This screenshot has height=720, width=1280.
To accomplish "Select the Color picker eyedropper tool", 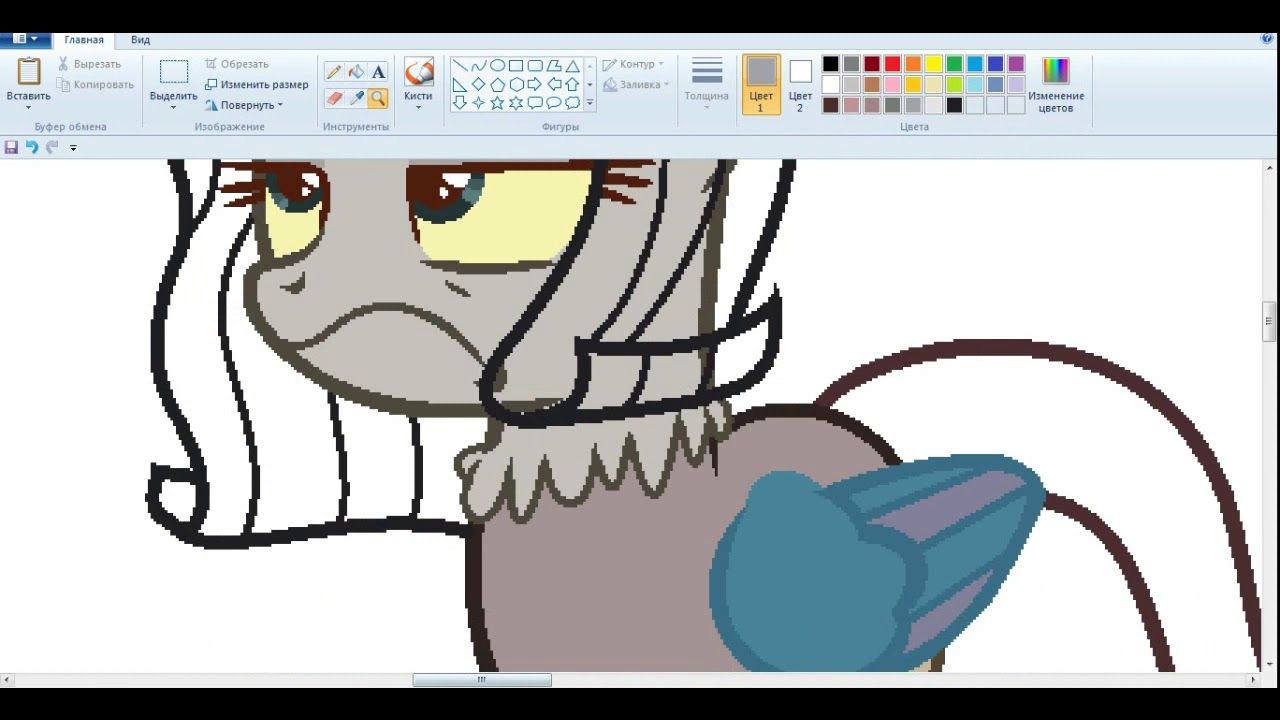I will pyautogui.click(x=356, y=98).
